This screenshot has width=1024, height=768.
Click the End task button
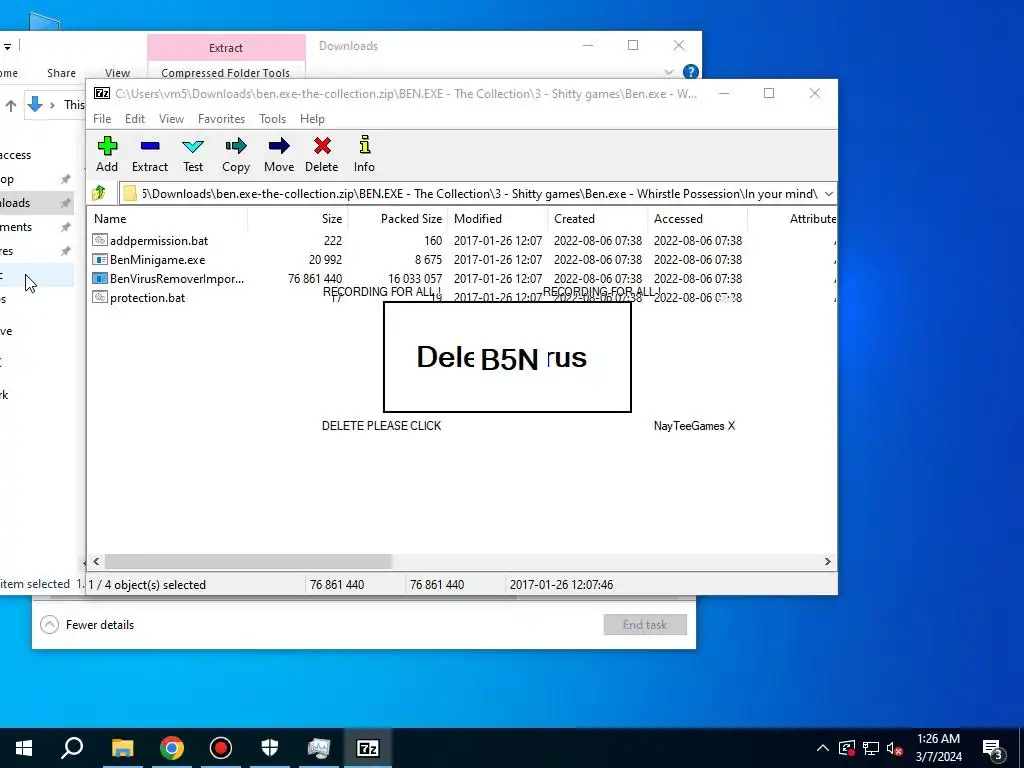(x=645, y=624)
